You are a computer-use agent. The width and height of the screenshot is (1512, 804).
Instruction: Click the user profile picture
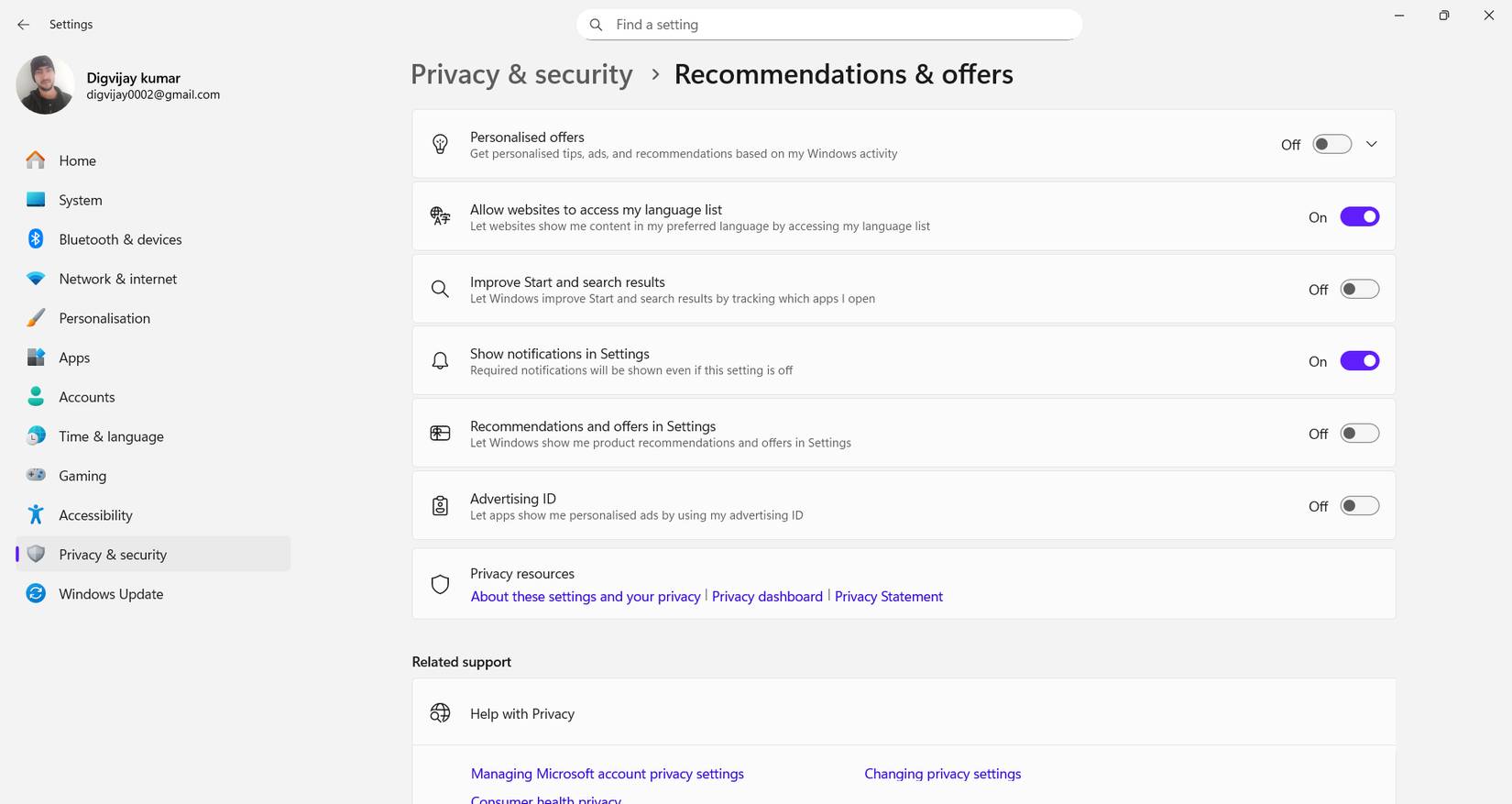(x=45, y=85)
